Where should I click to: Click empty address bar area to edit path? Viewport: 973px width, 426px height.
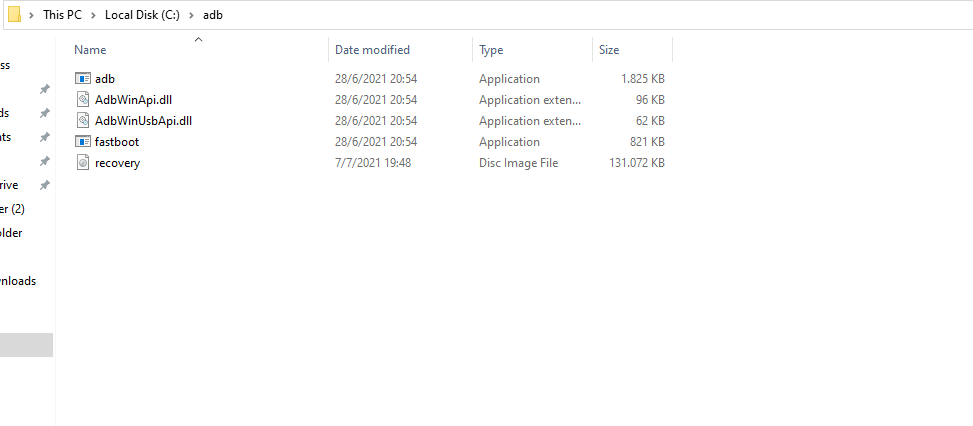pyautogui.click(x=600, y=15)
